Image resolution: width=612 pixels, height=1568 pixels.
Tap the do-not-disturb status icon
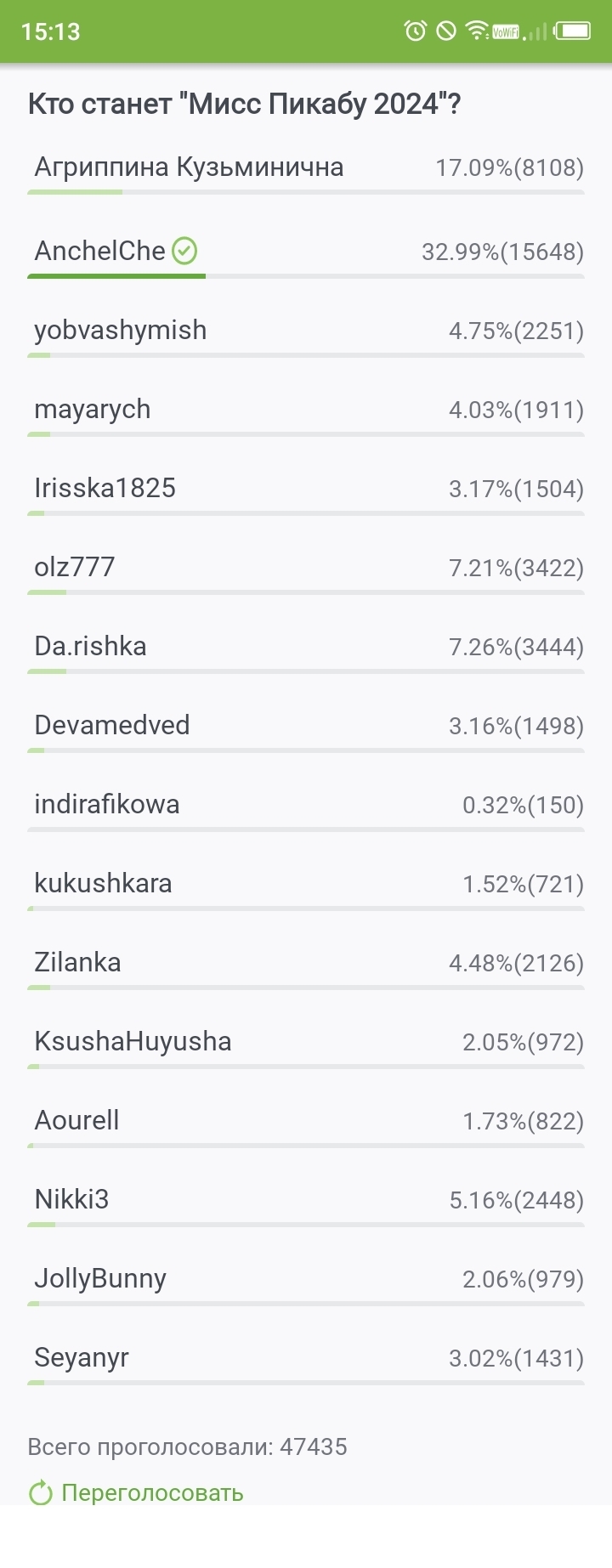coord(445,31)
